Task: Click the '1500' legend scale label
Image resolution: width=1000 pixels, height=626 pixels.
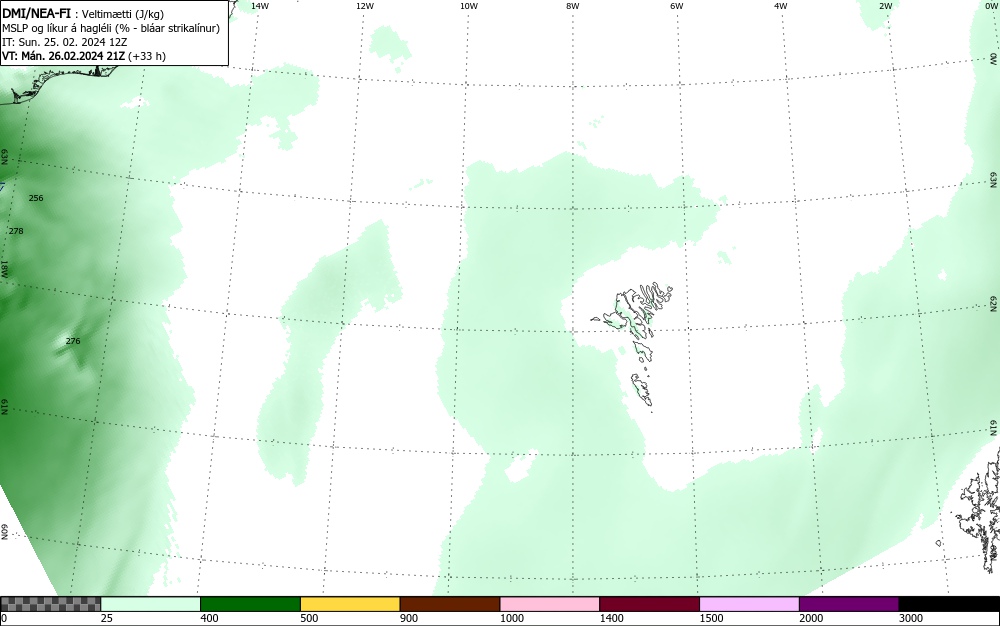Action: (711, 618)
